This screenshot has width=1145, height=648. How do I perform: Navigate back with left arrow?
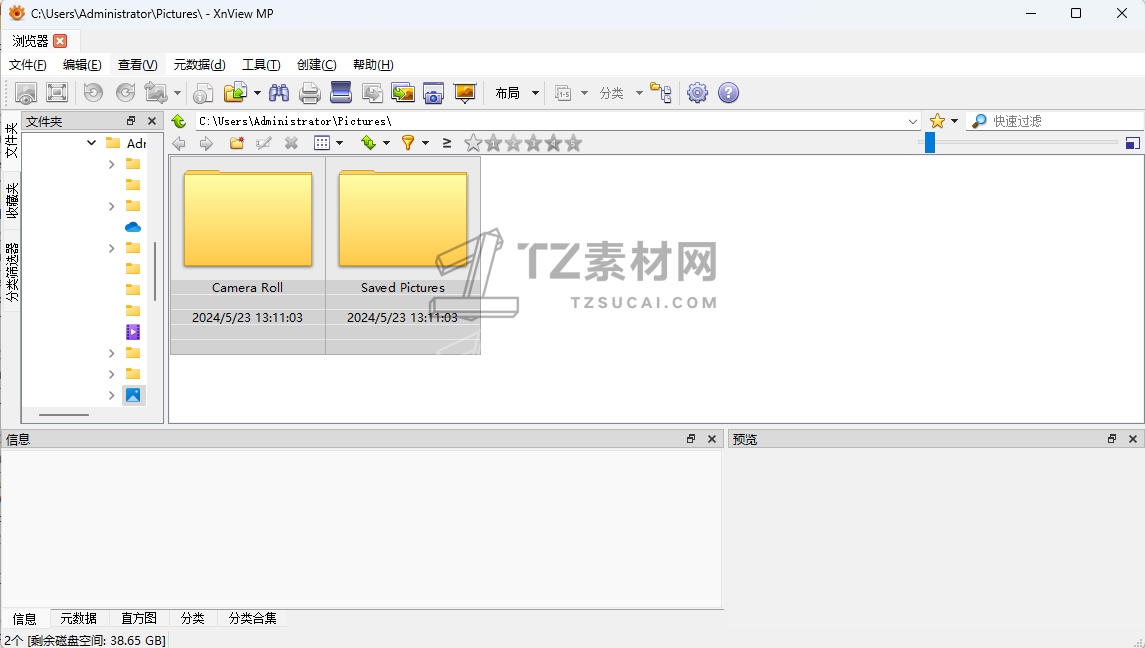pyautogui.click(x=179, y=143)
